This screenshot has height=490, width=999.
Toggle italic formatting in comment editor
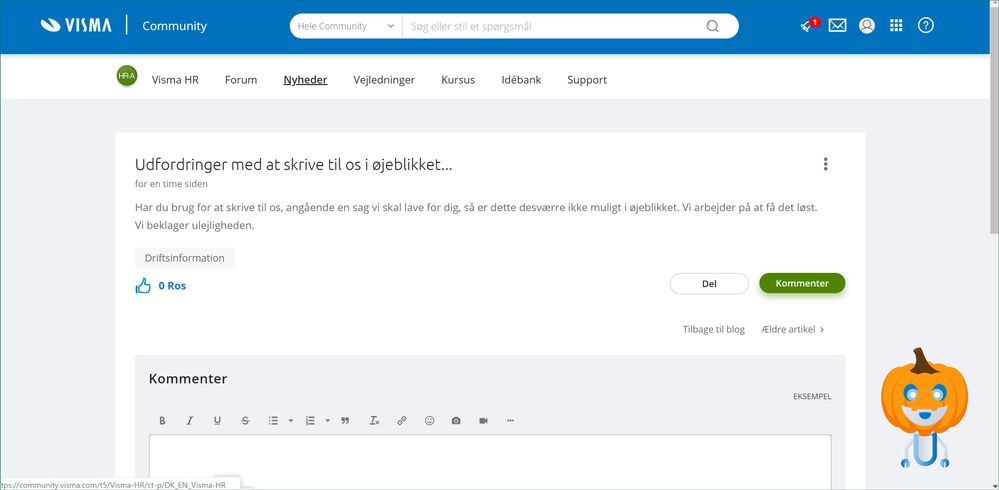[x=190, y=421]
